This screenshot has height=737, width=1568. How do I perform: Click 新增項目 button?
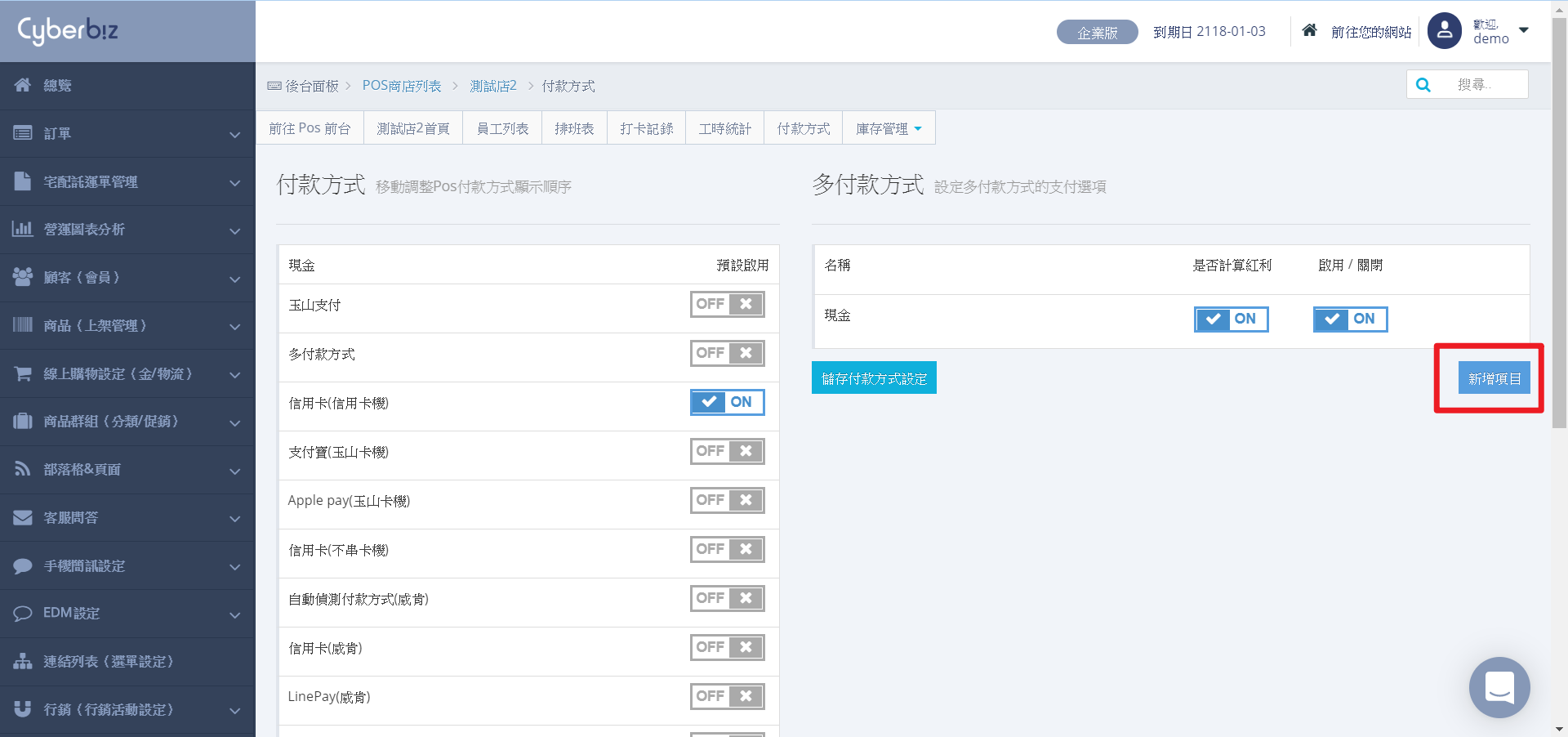1494,378
